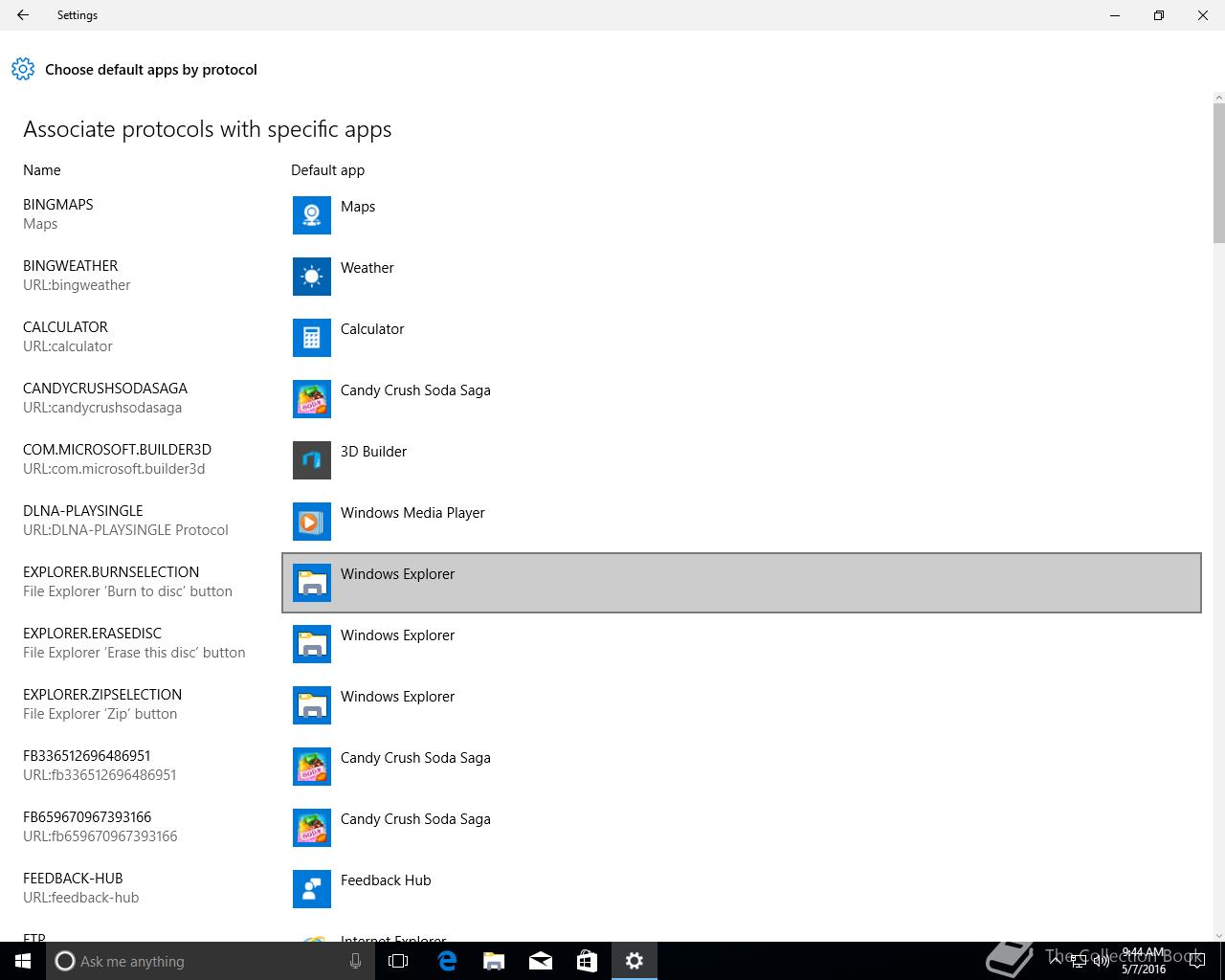This screenshot has width=1225, height=980.
Task: Click the scrollbar down arrow
Action: pos(1219,935)
